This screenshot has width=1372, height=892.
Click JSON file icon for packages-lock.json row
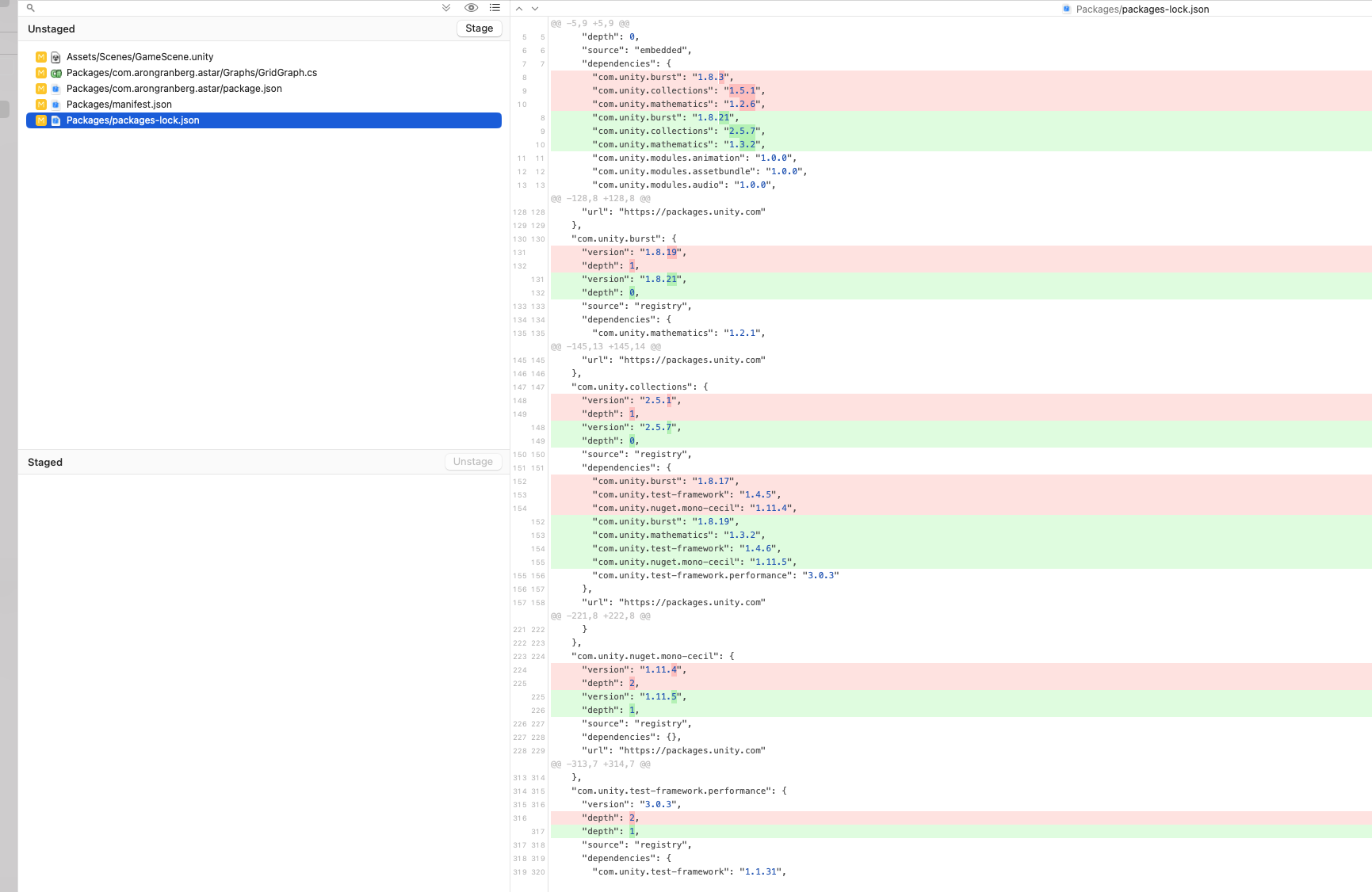click(55, 120)
